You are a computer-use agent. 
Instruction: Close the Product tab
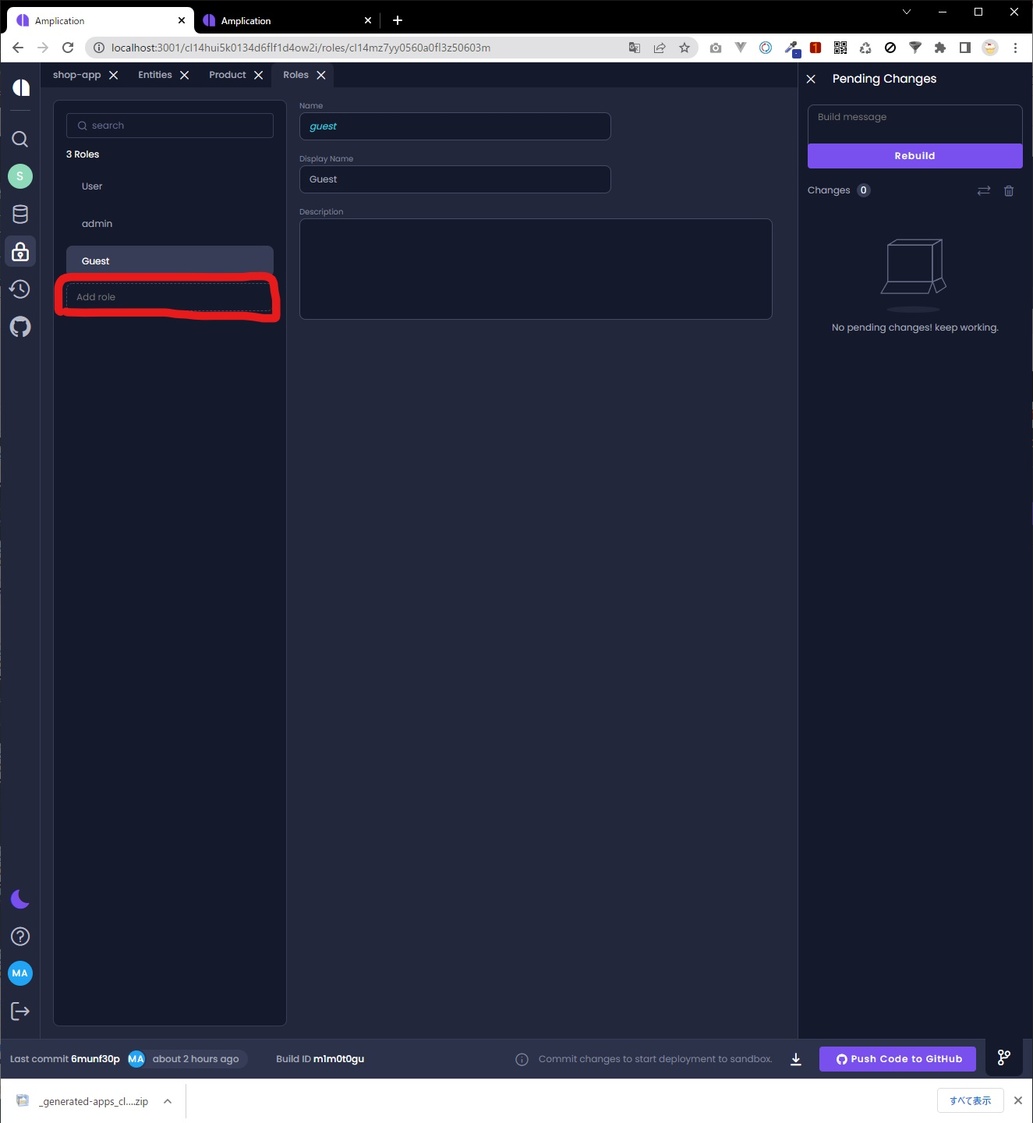[259, 75]
